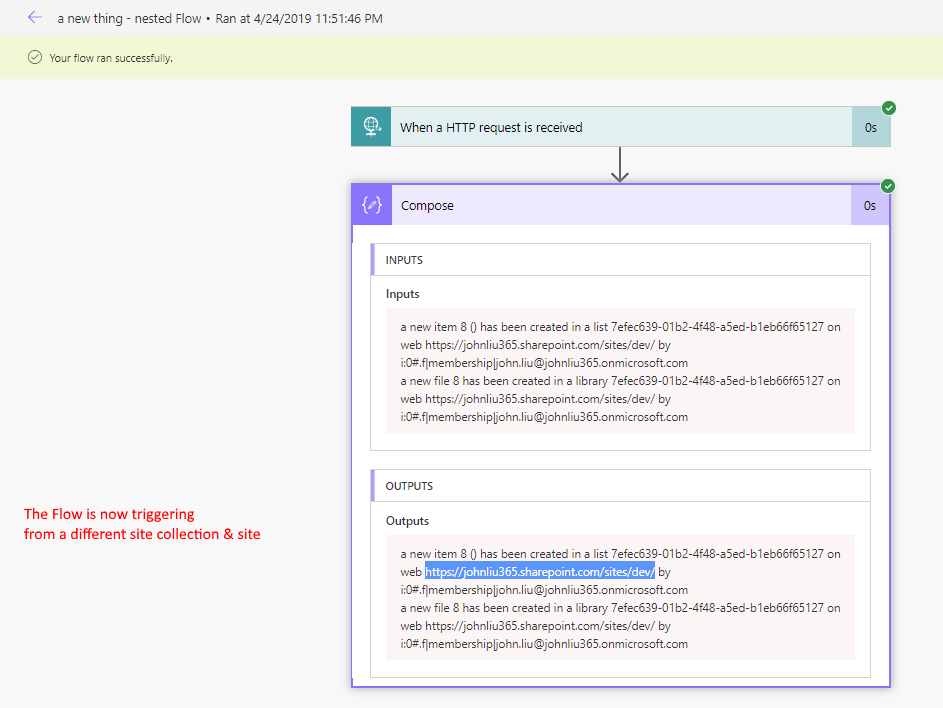Viewport: 943px width, 708px height.
Task: Click the 0s duration on Compose step
Action: pos(870,205)
